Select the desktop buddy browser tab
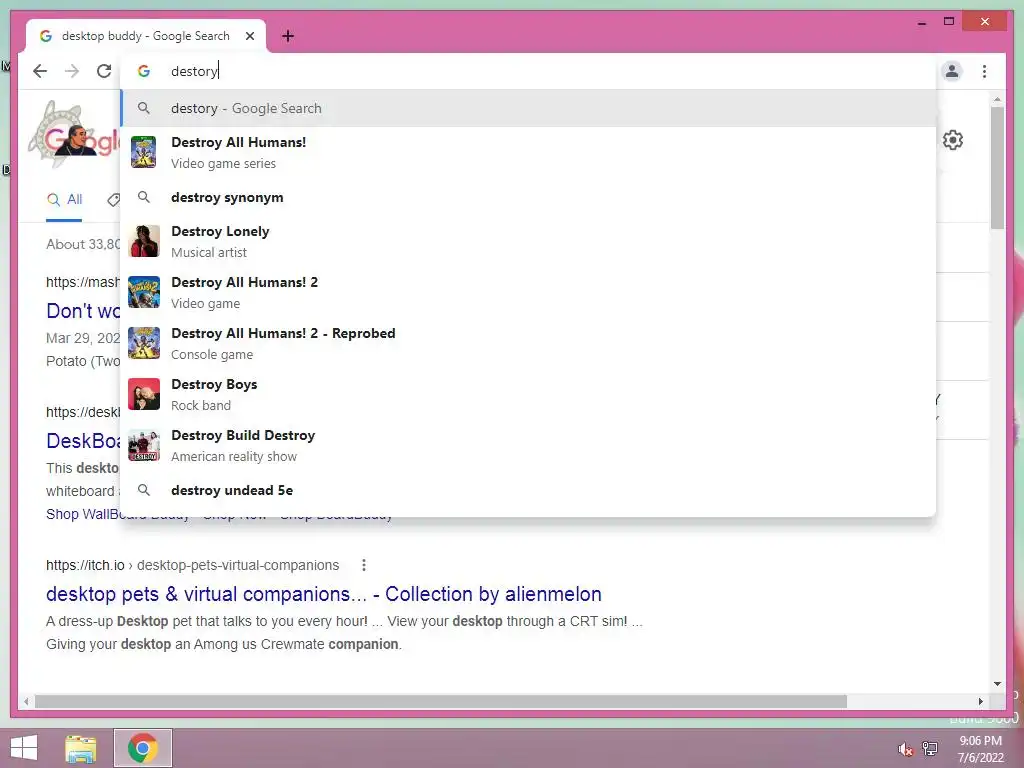Image resolution: width=1024 pixels, height=768 pixels. (x=146, y=36)
